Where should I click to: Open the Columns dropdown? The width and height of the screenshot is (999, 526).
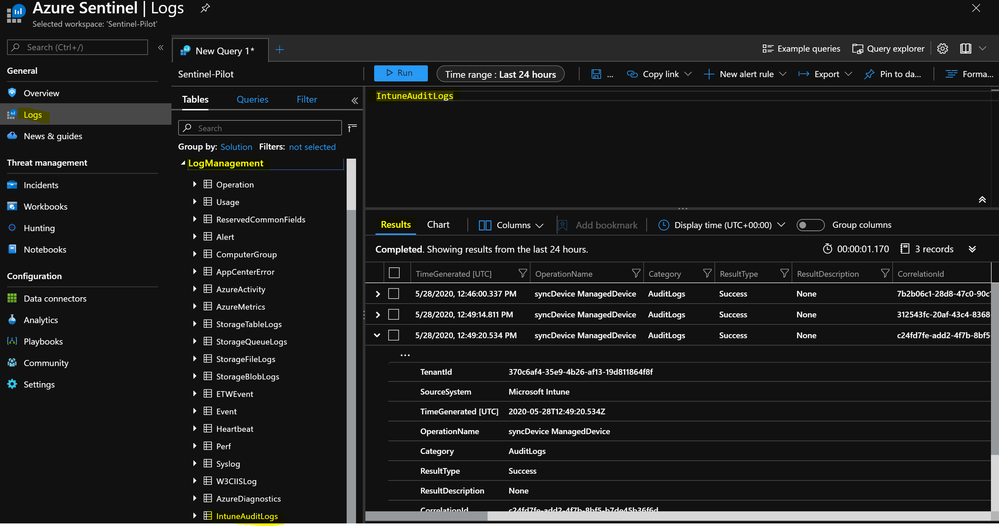point(511,225)
